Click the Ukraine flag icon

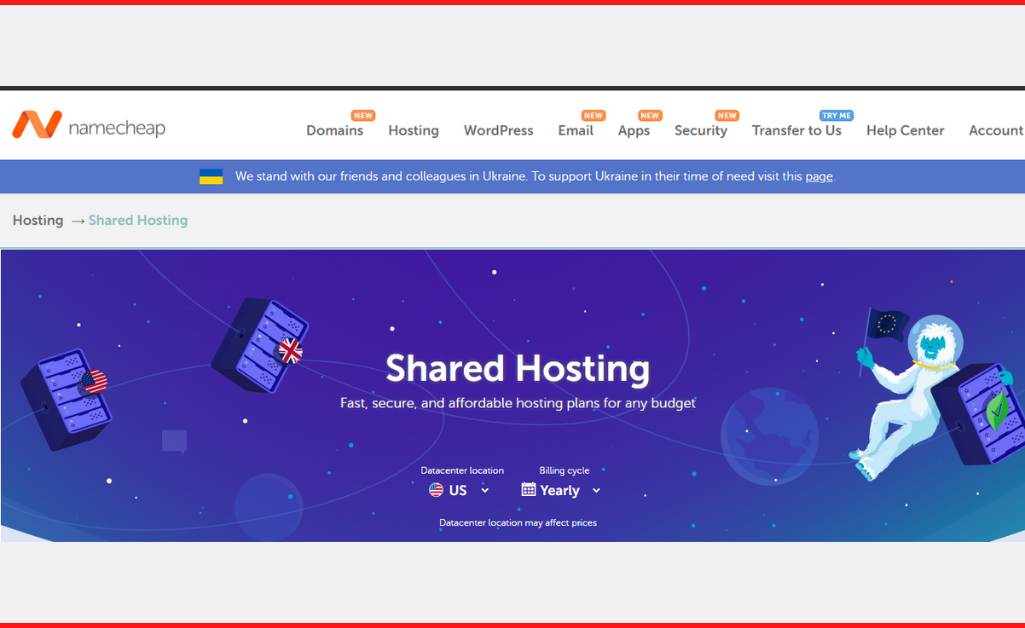click(x=211, y=176)
